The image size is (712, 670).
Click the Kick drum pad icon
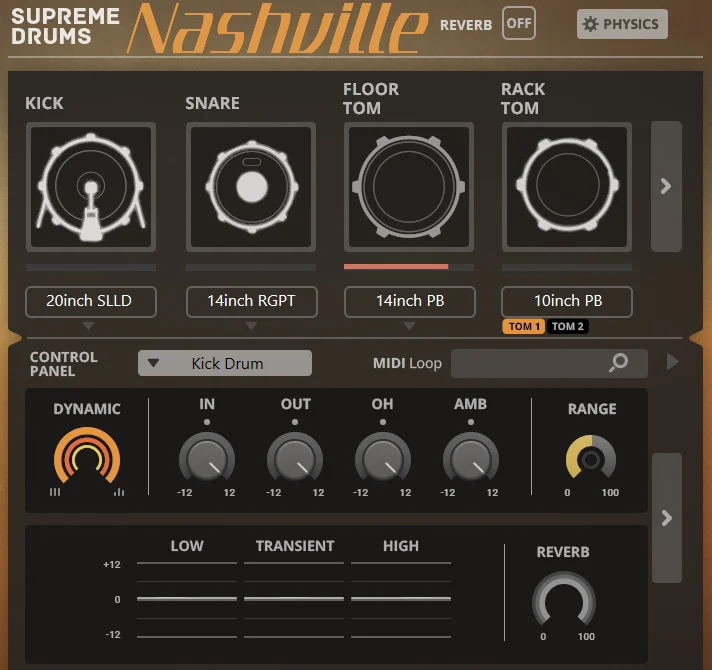click(91, 187)
